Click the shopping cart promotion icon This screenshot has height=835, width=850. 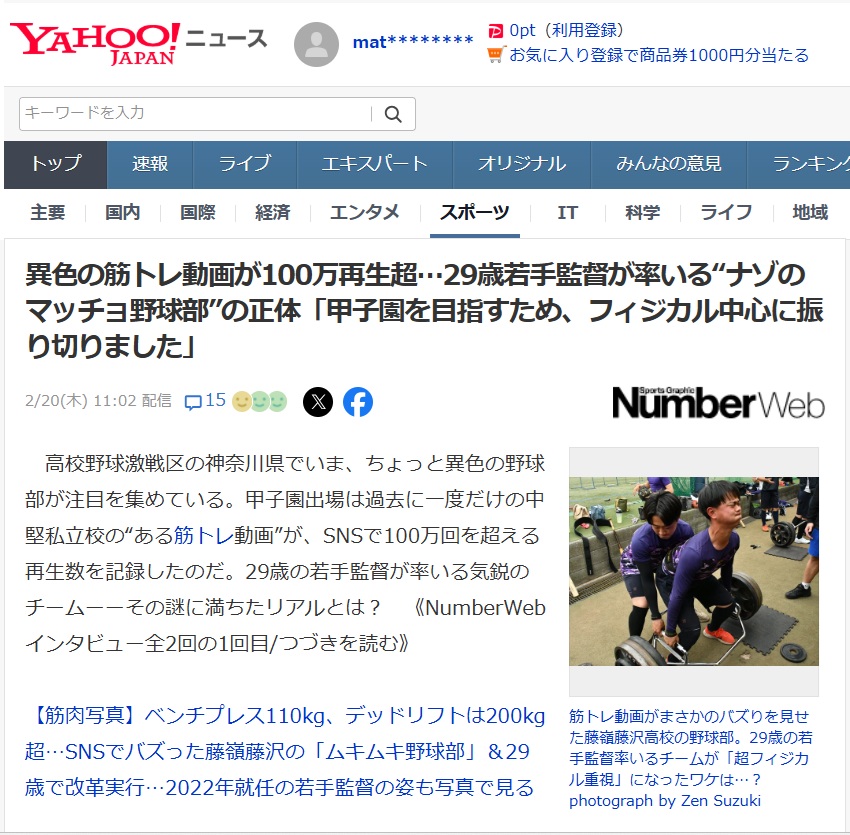click(495, 55)
